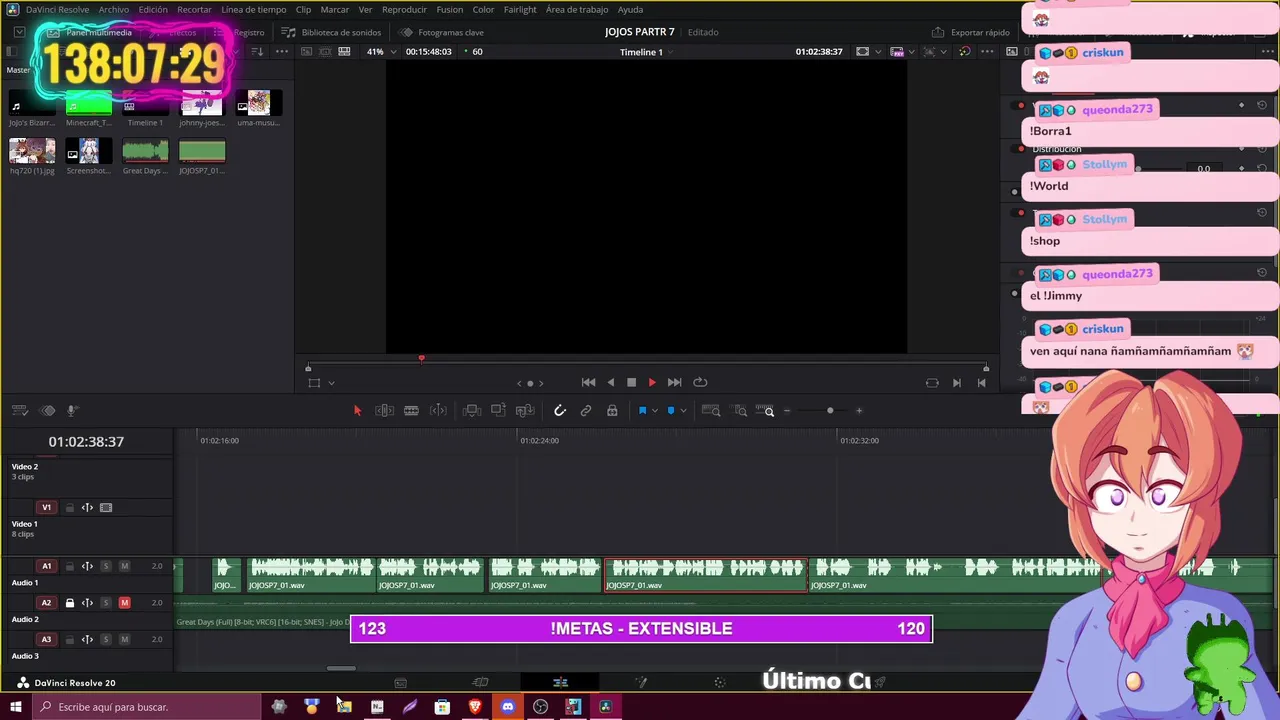
Task: Select the V1 track destination button
Action: (46, 508)
